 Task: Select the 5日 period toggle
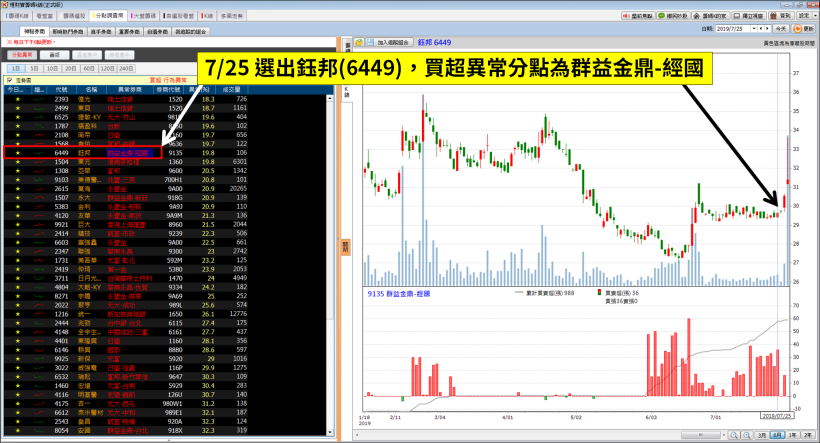coord(34,69)
